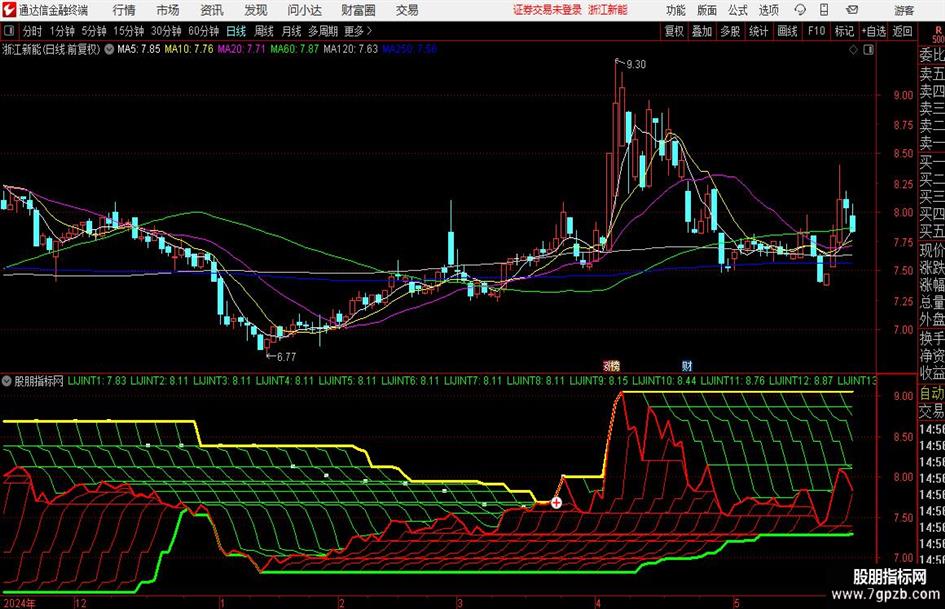Expand the 股朋指标网 indicator dropdown
Screen dimensions: 945x609
tap(7, 381)
